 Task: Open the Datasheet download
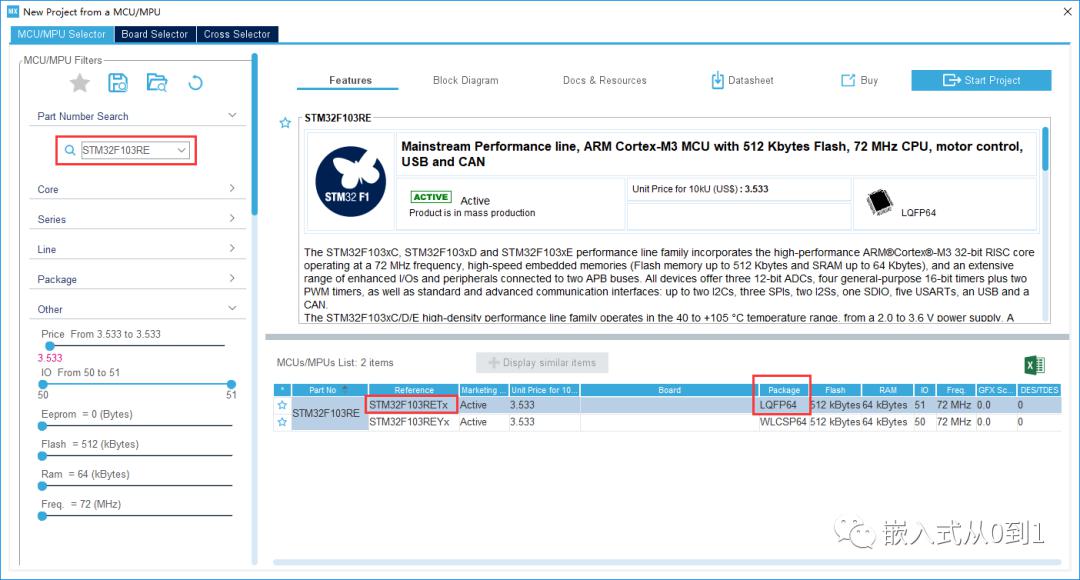pyautogui.click(x=742, y=81)
